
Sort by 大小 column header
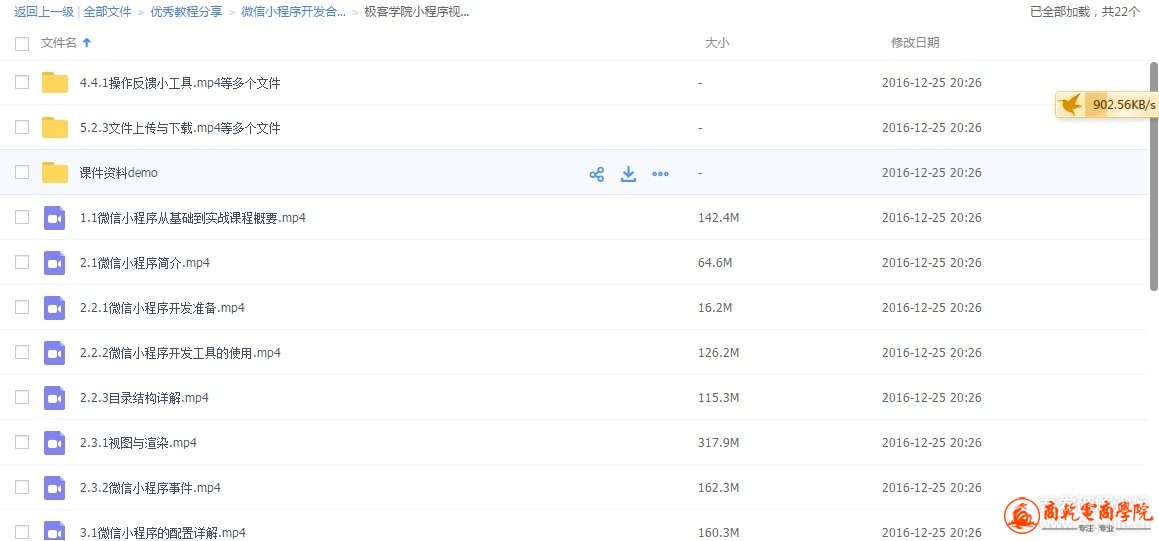pyautogui.click(x=717, y=43)
